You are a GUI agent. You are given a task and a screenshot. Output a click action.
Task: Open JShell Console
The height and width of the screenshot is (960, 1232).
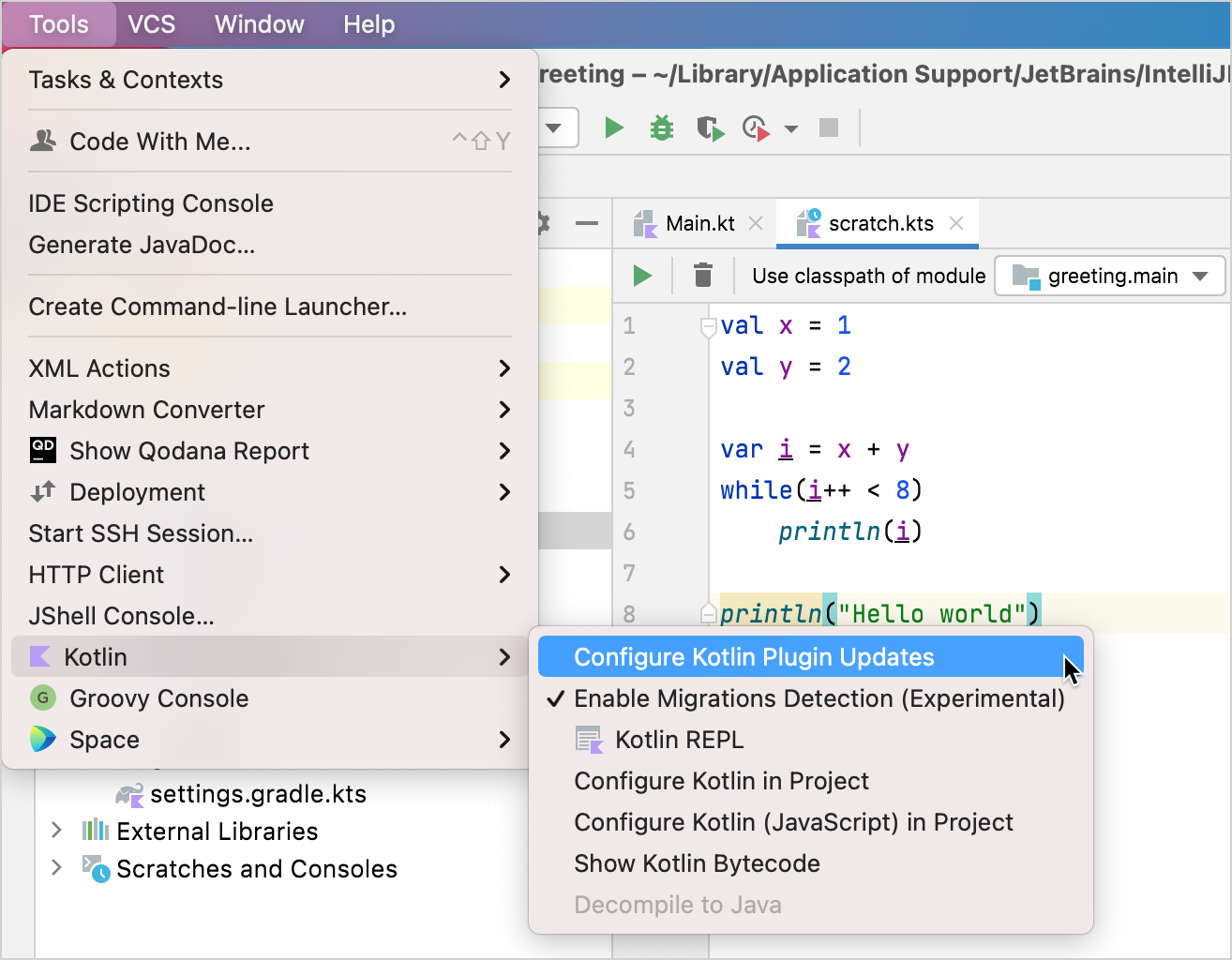pos(270,616)
